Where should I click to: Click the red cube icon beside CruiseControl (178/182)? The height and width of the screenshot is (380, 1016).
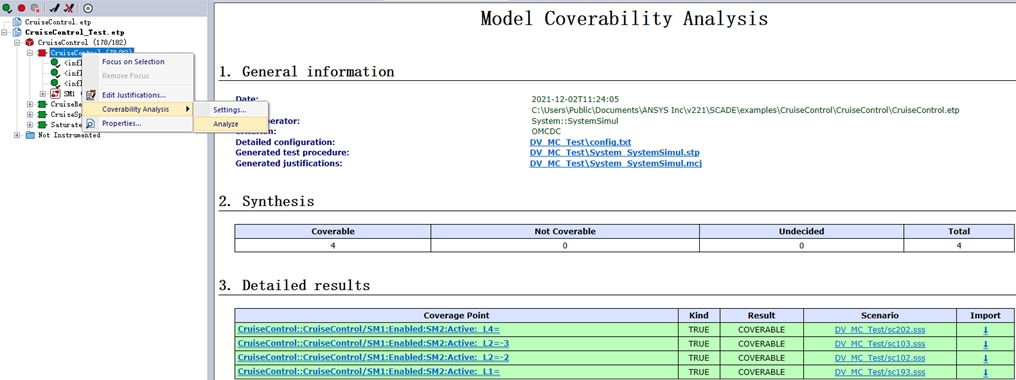pos(30,42)
